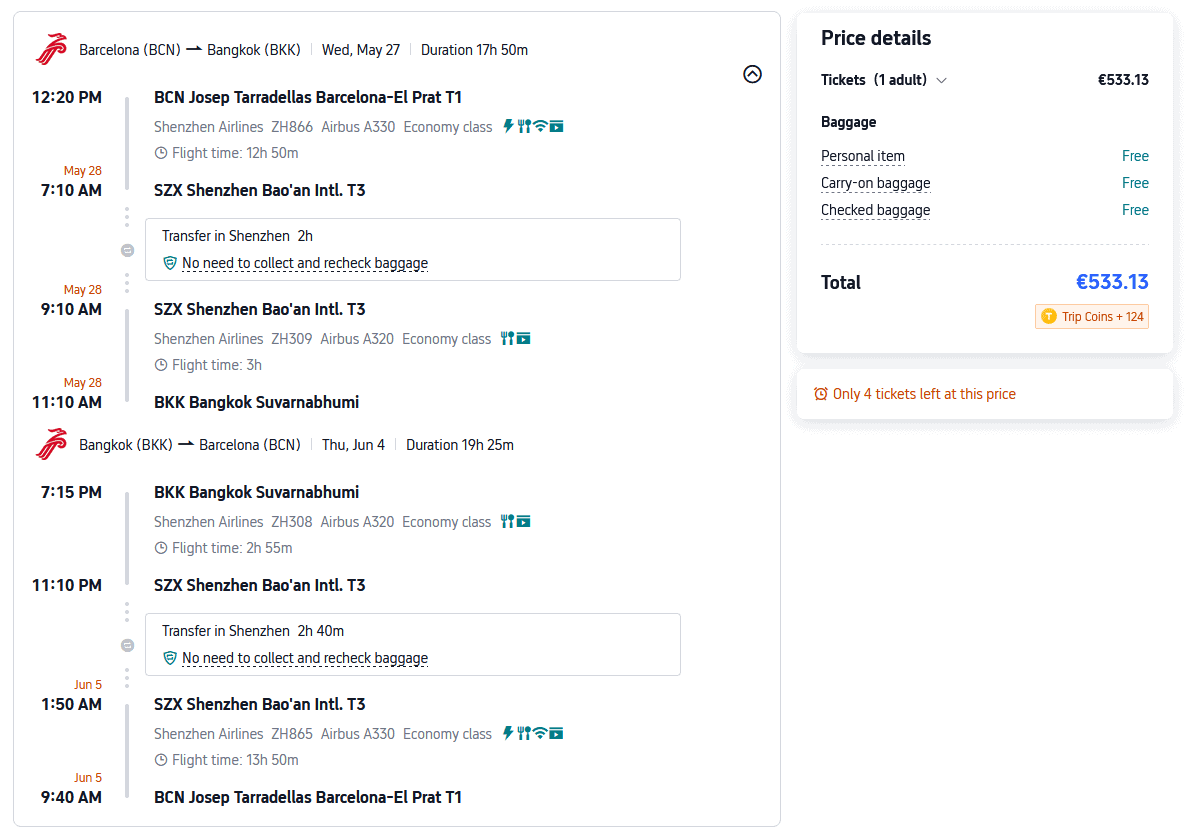Click the Wi-Fi icon for flight ZH866
The image size is (1191, 839).
pos(540,126)
